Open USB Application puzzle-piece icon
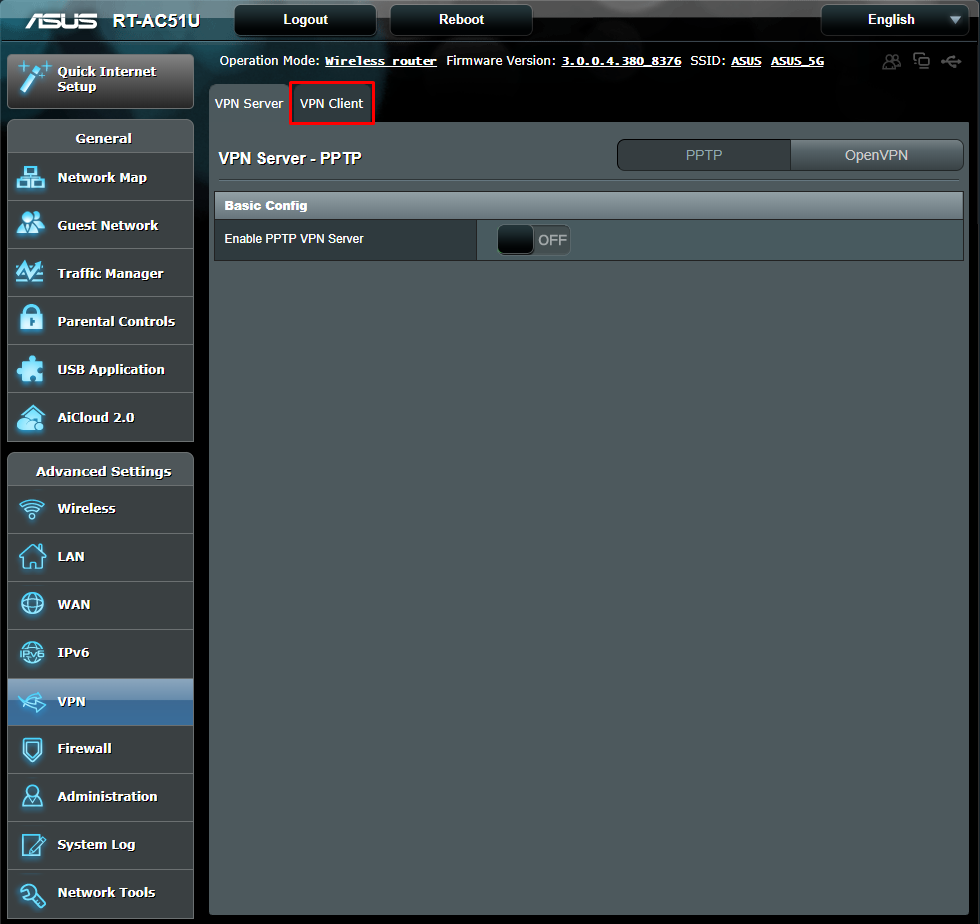 click(30, 368)
